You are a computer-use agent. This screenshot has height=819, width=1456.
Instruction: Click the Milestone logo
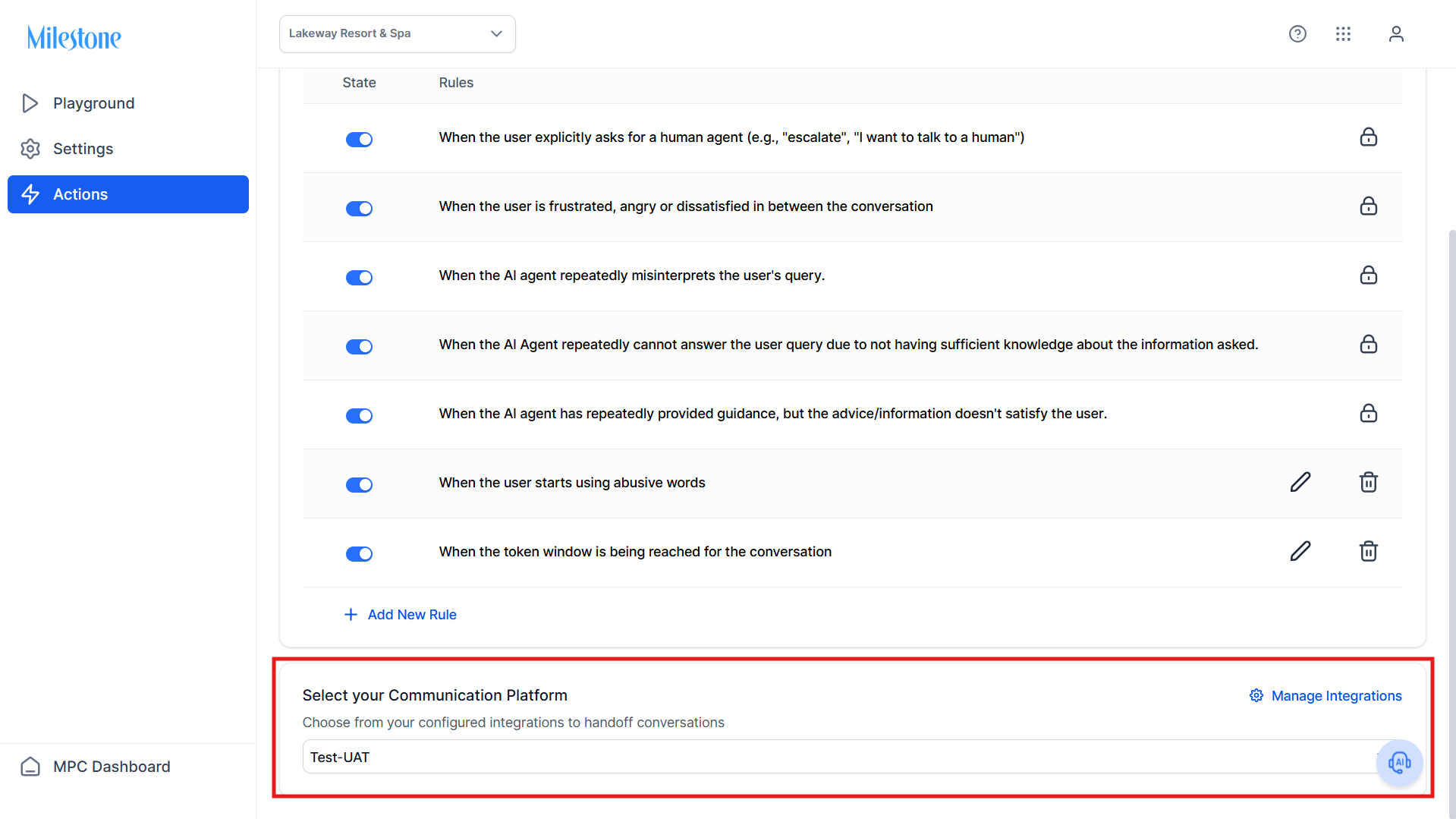(74, 37)
